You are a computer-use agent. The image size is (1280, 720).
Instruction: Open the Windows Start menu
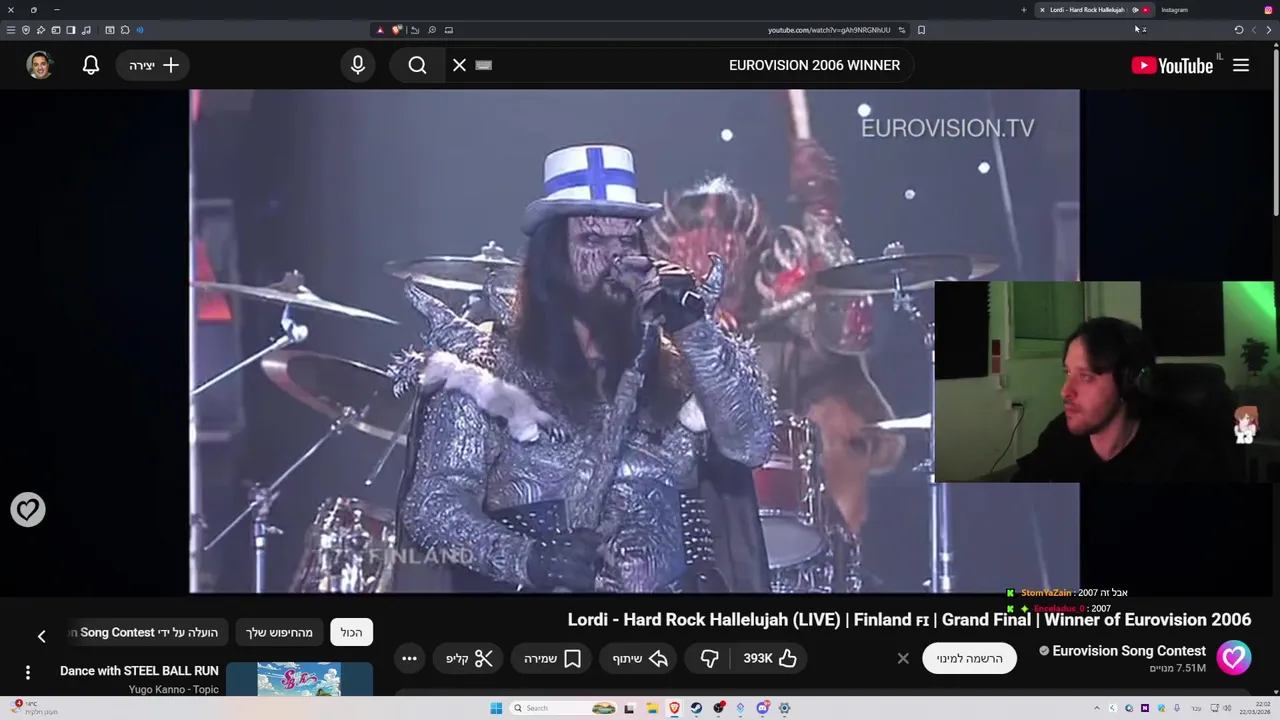pos(496,708)
